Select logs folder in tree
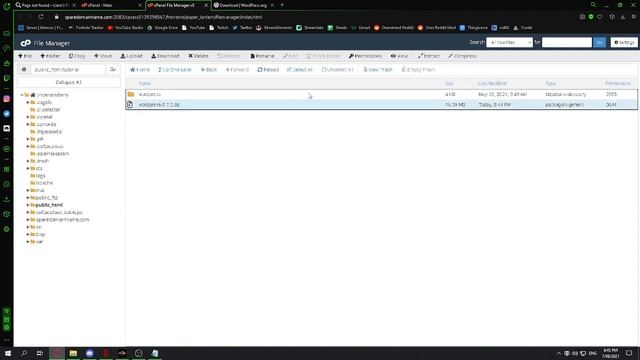 click(x=40, y=176)
